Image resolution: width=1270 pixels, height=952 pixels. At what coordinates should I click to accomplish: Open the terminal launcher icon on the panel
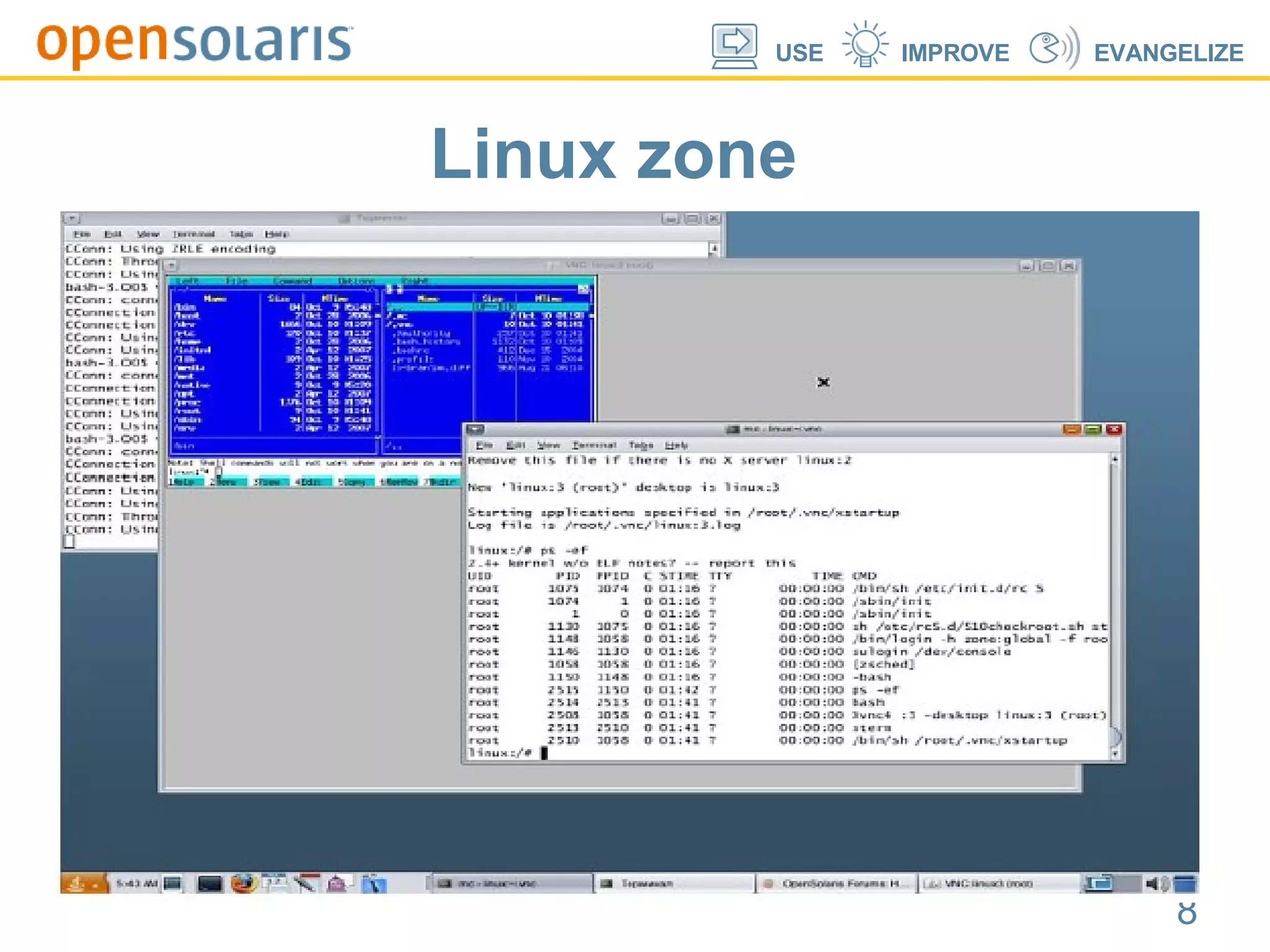tap(210, 883)
